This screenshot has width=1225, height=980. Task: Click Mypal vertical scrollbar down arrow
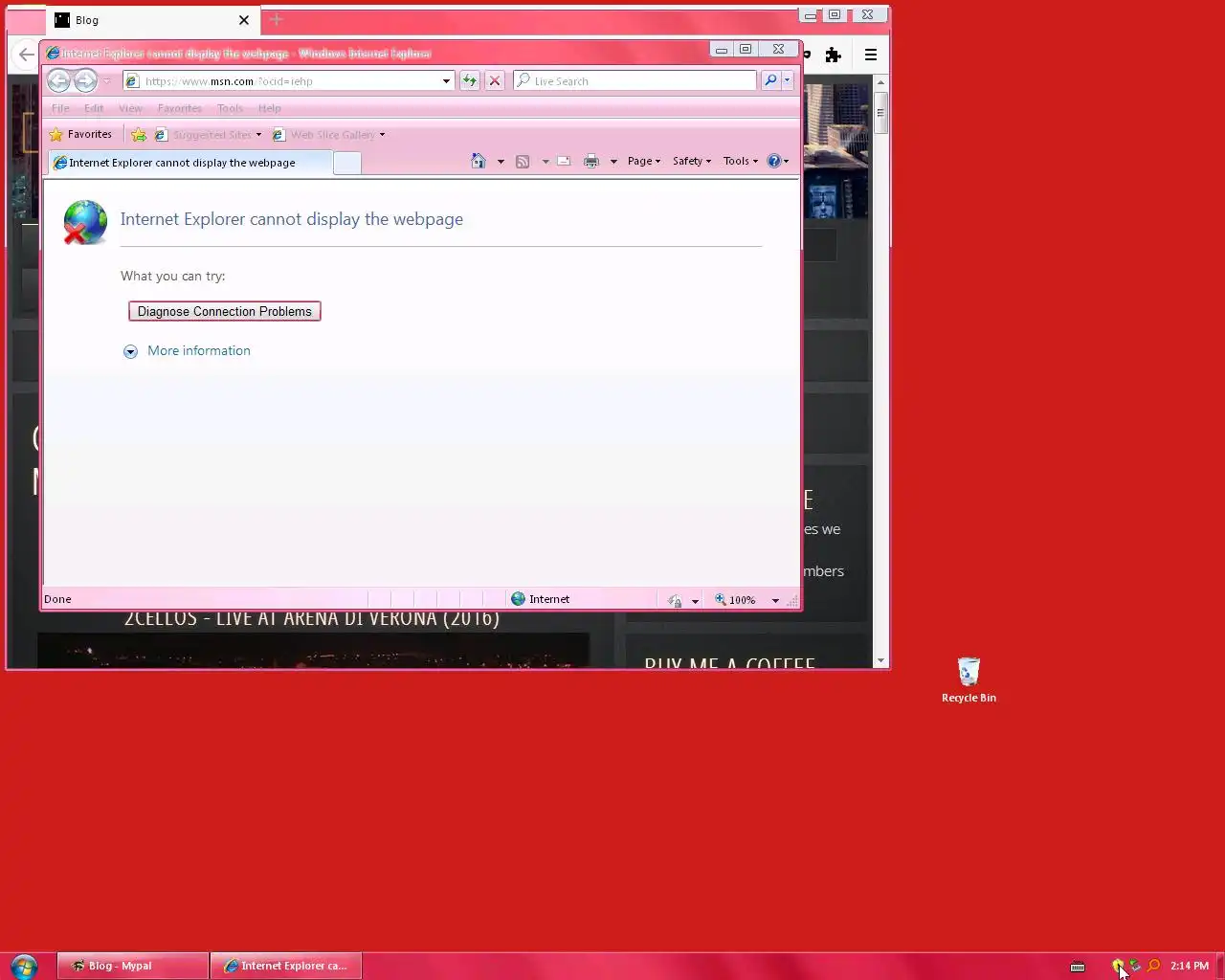coord(880,660)
